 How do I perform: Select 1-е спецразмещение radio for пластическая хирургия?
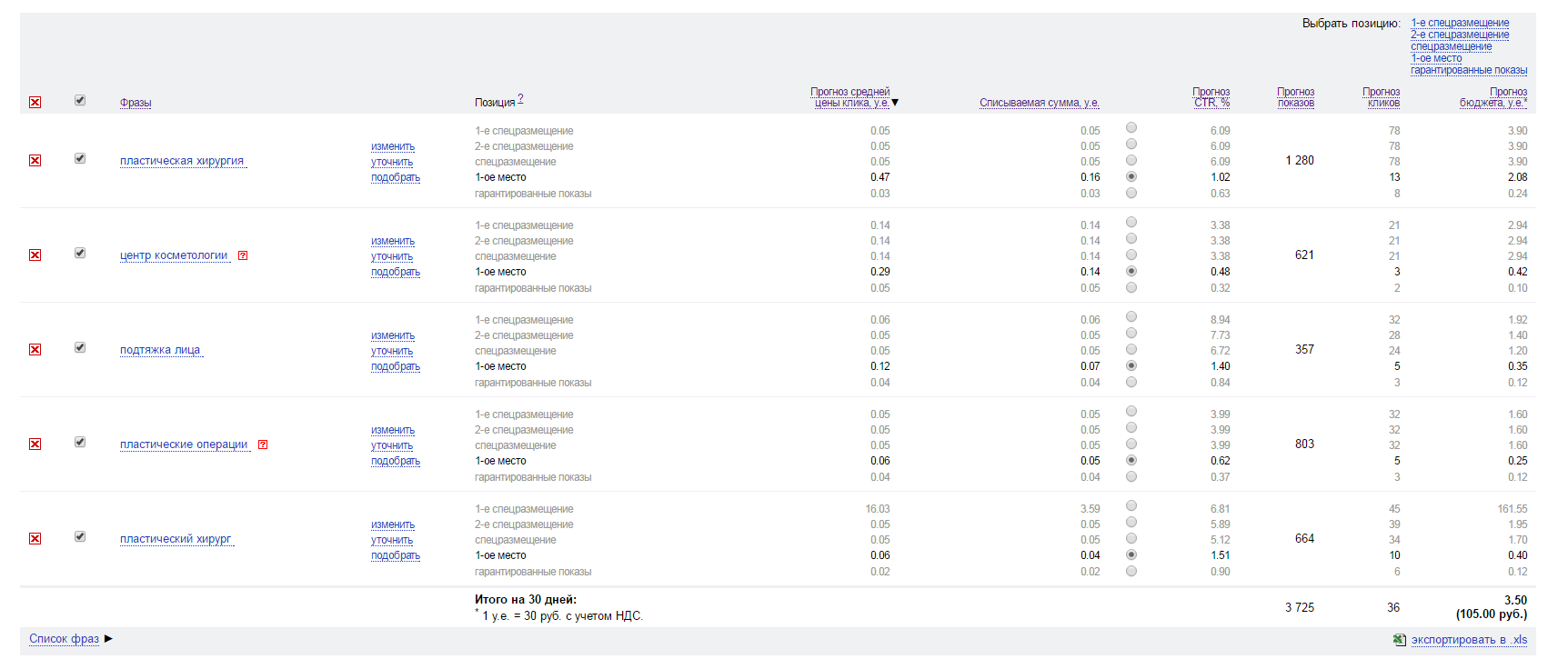[1131, 127]
